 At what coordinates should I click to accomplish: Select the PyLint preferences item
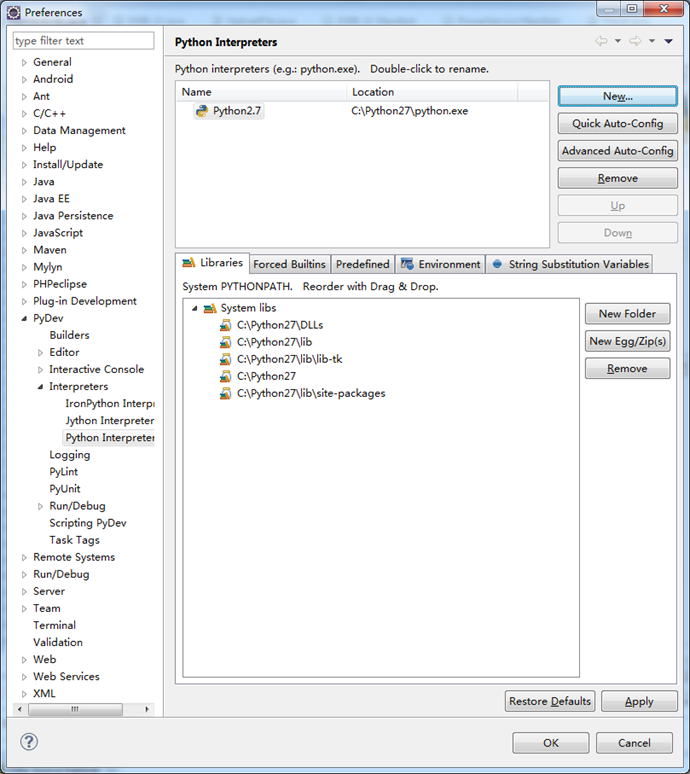[64, 472]
